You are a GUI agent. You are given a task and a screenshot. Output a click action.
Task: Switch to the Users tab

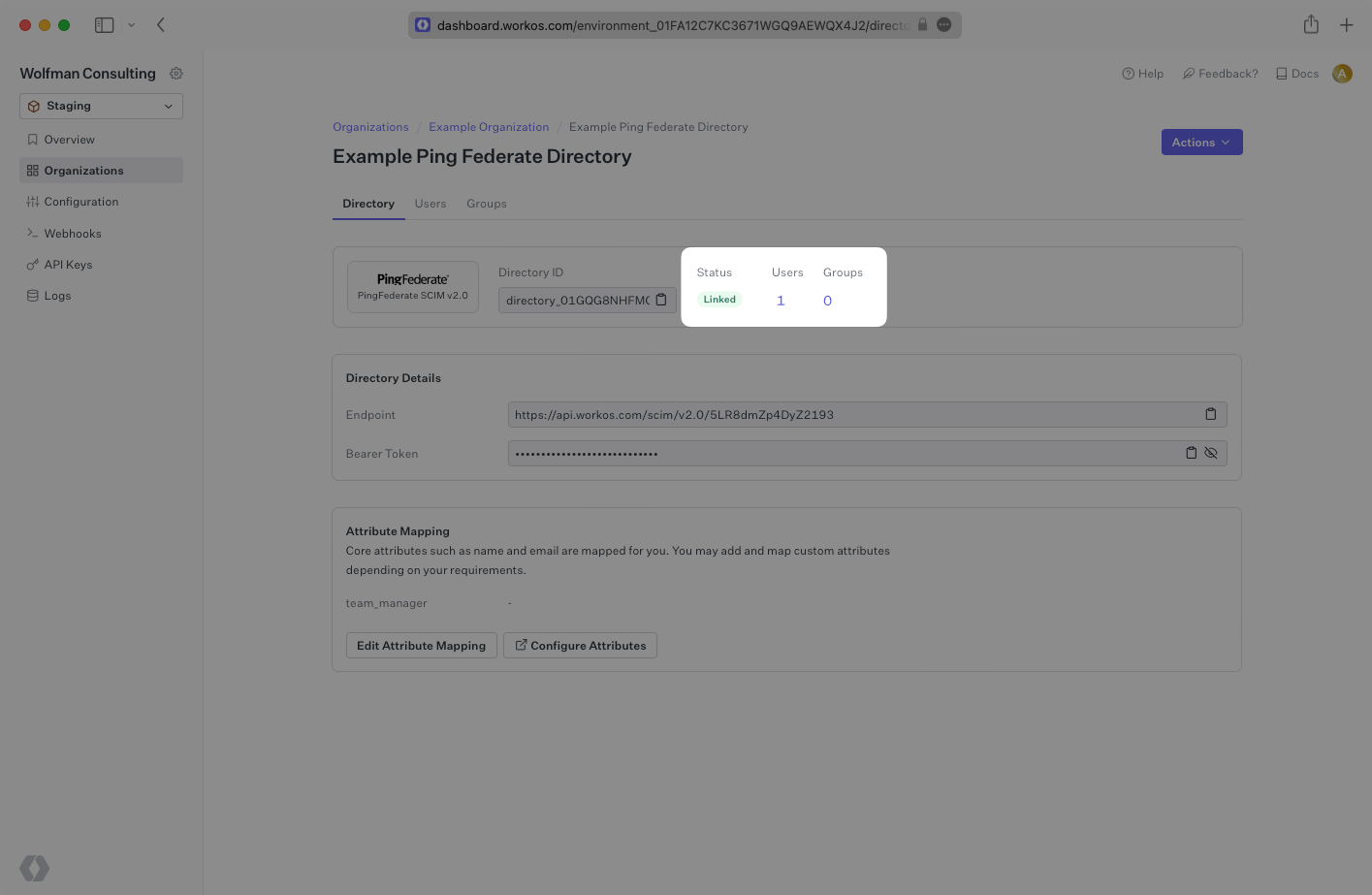point(431,204)
